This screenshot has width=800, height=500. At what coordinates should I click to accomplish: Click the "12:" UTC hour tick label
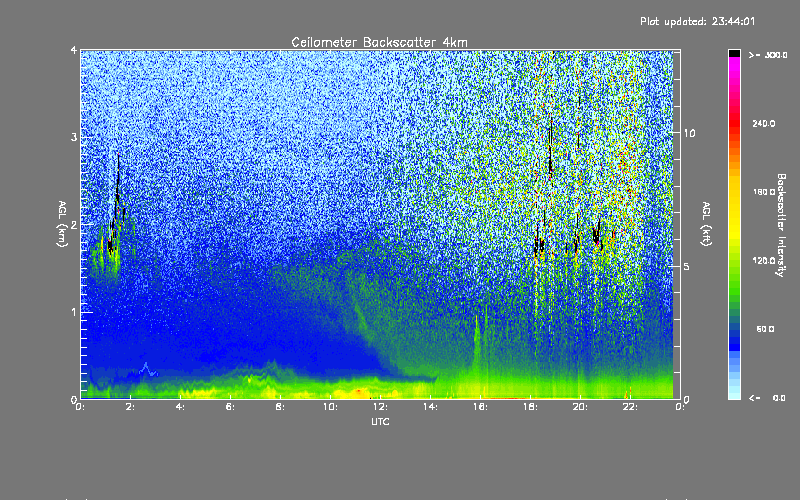(380, 407)
